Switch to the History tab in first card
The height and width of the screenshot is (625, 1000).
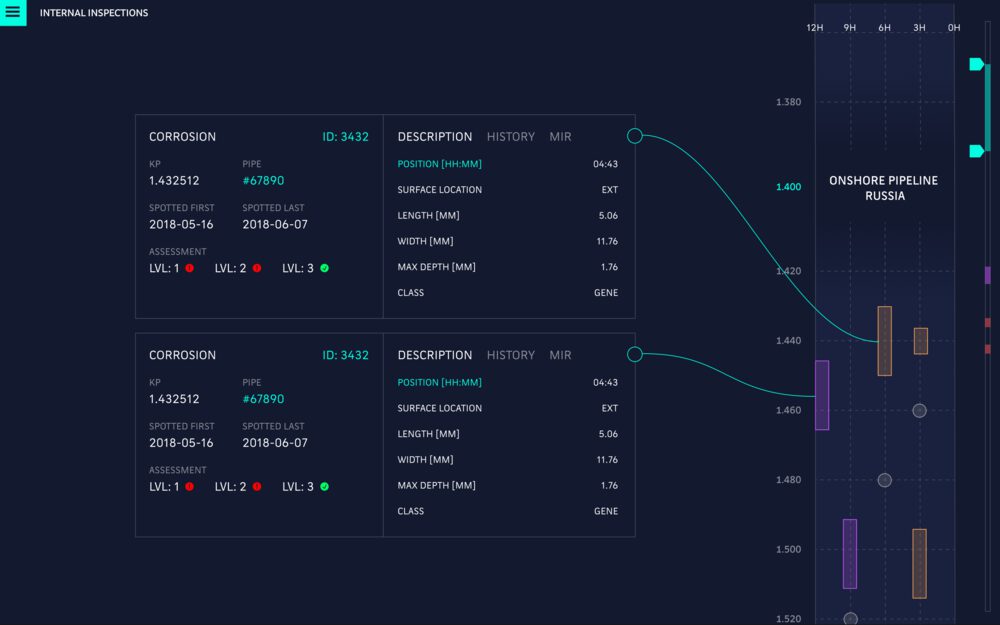pos(510,136)
